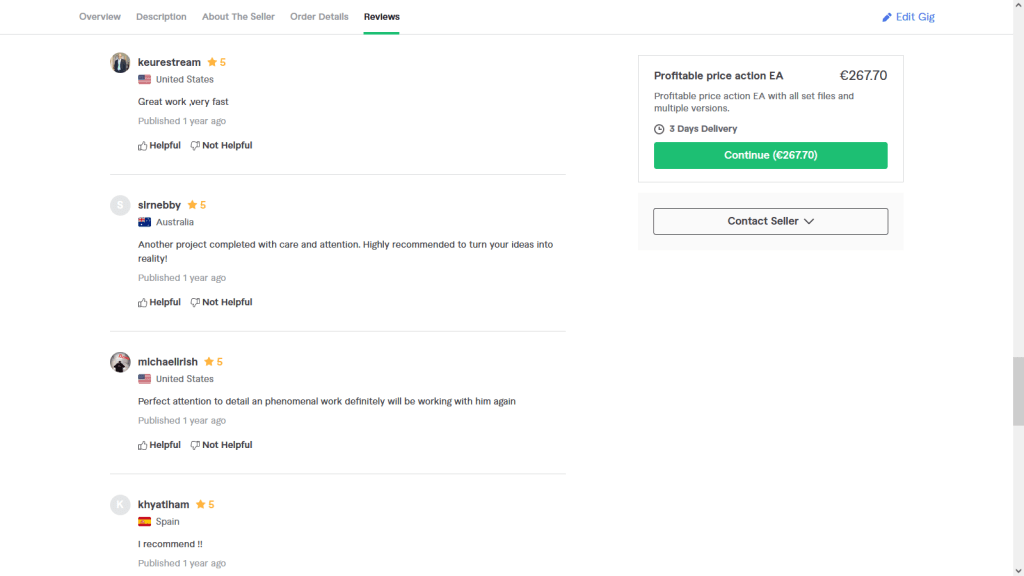Mark keurestream's review as Not Helpful

coord(221,145)
